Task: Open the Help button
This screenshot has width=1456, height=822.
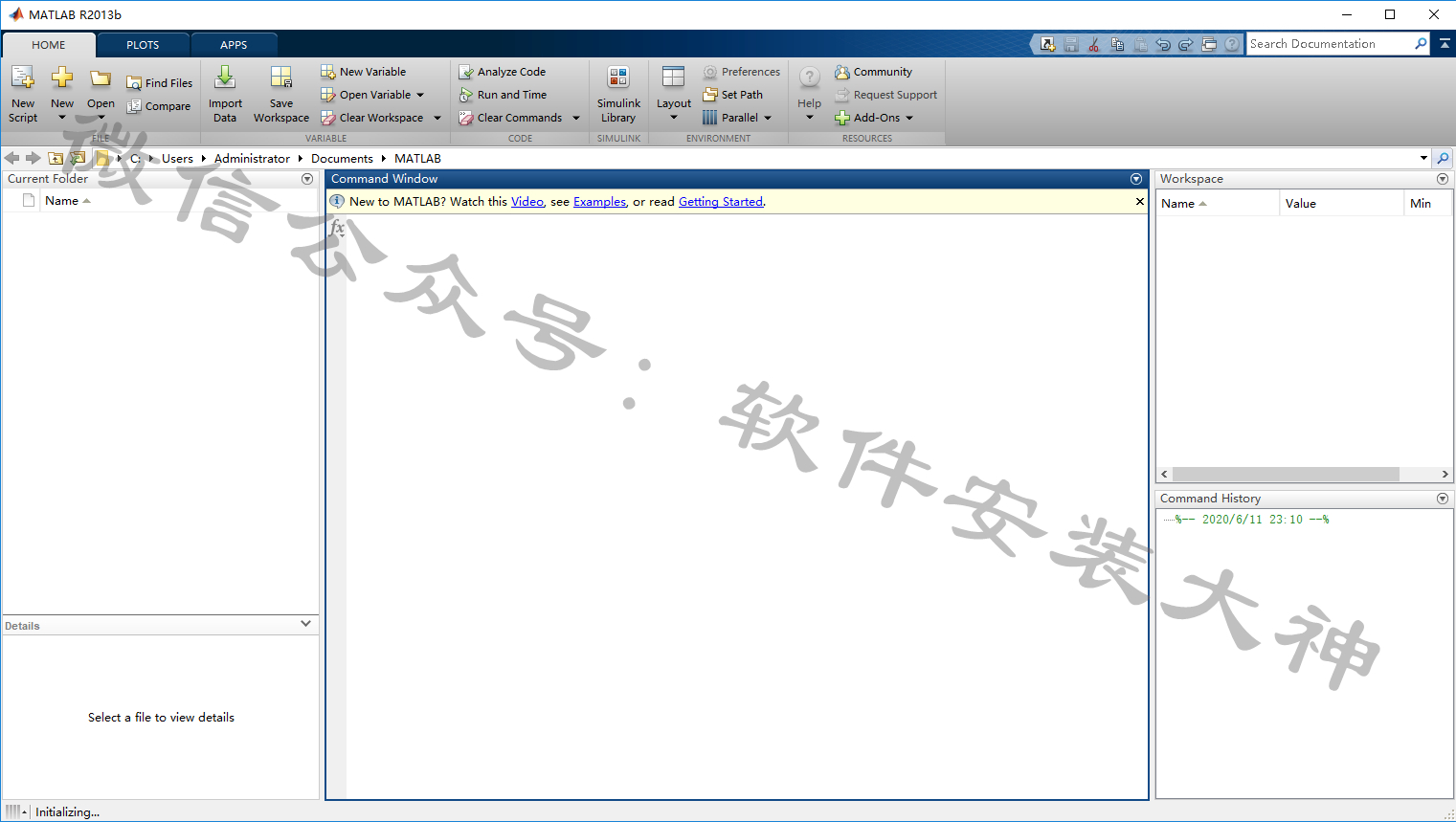Action: pyautogui.click(x=809, y=94)
